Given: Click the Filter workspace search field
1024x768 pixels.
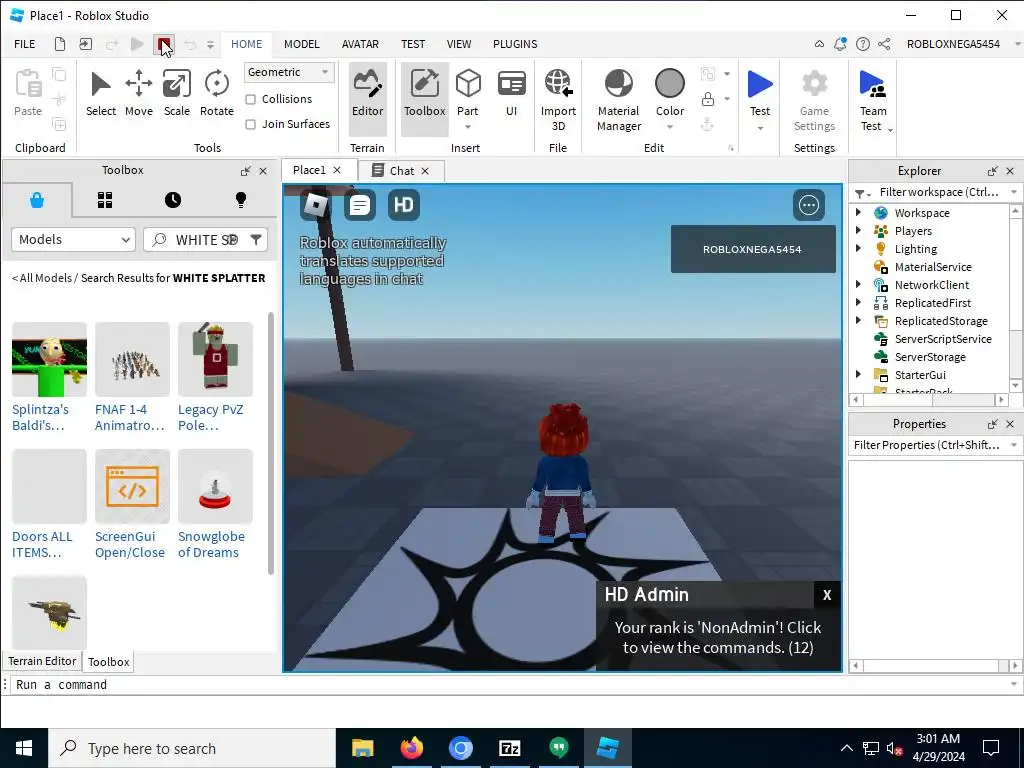Looking at the screenshot, I should 938,192.
